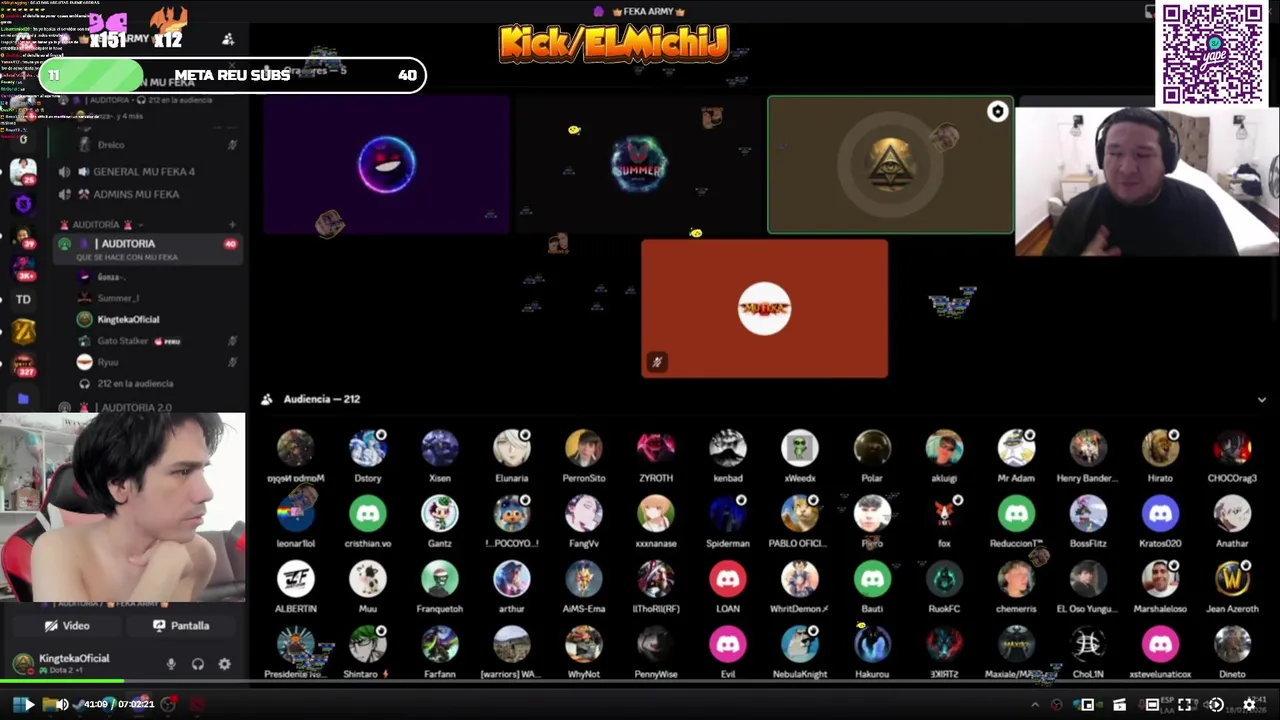Select the pyramid eye speaker tile

pos(890,165)
